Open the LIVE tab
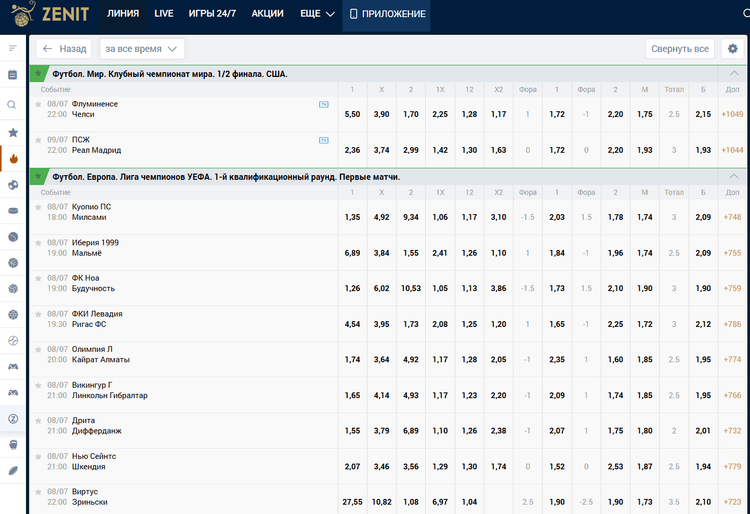The height and width of the screenshot is (514, 750). [164, 15]
